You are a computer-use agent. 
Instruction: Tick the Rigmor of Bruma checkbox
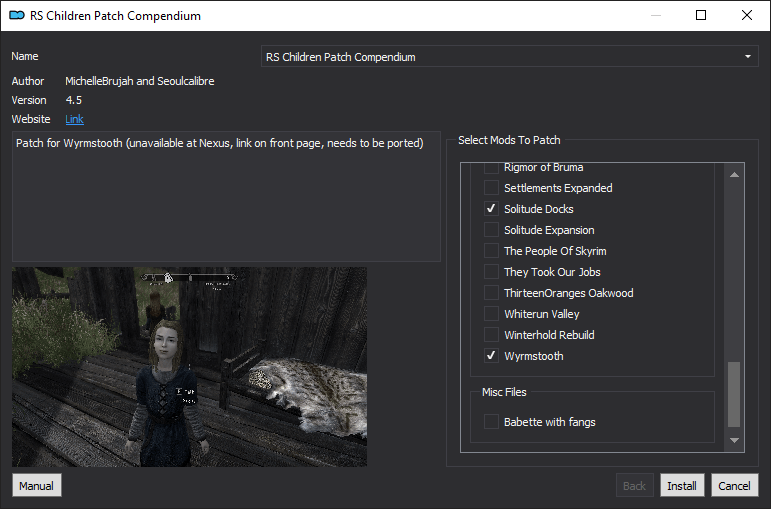point(491,168)
